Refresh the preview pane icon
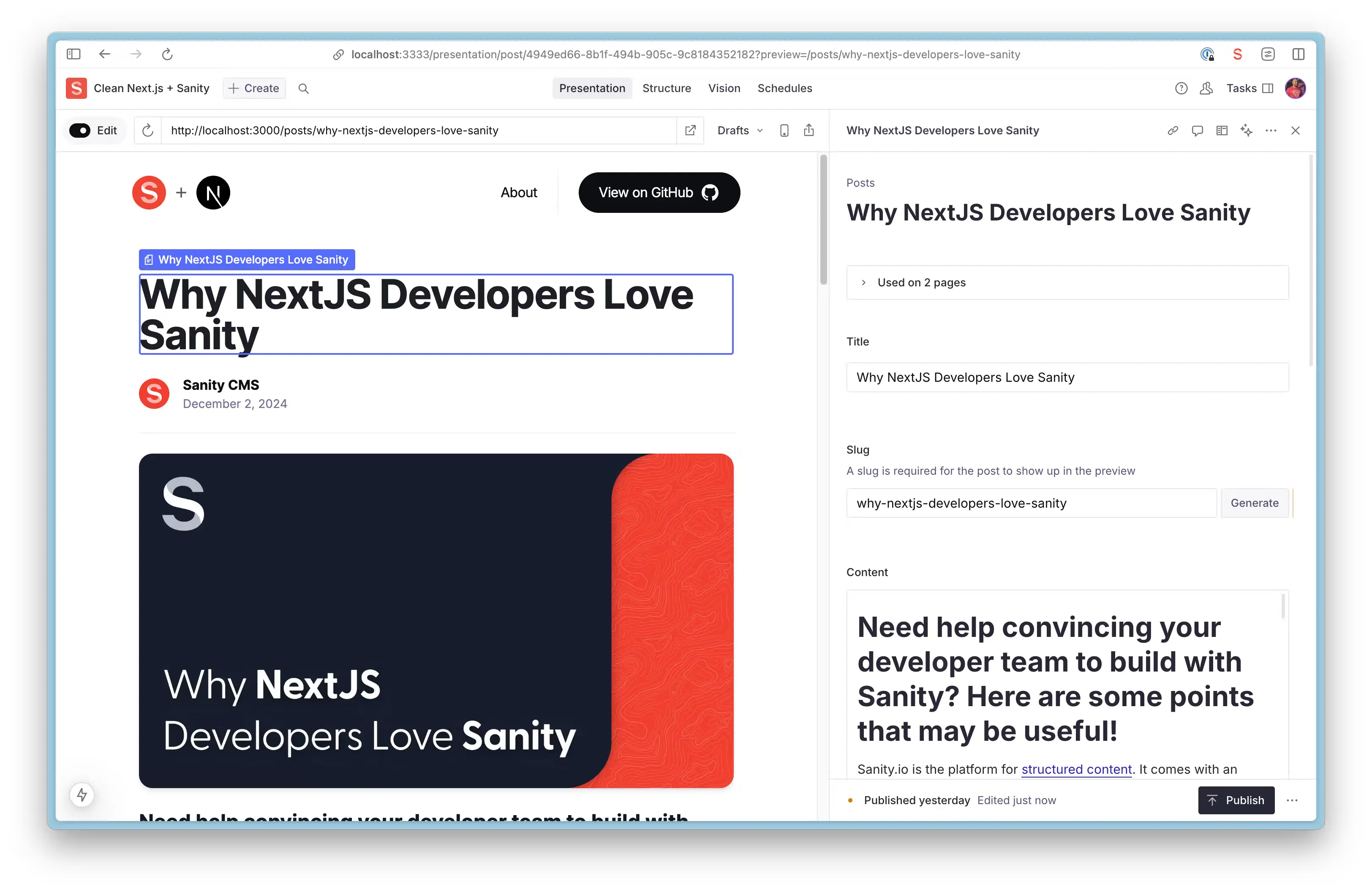1372x892 pixels. pos(147,130)
